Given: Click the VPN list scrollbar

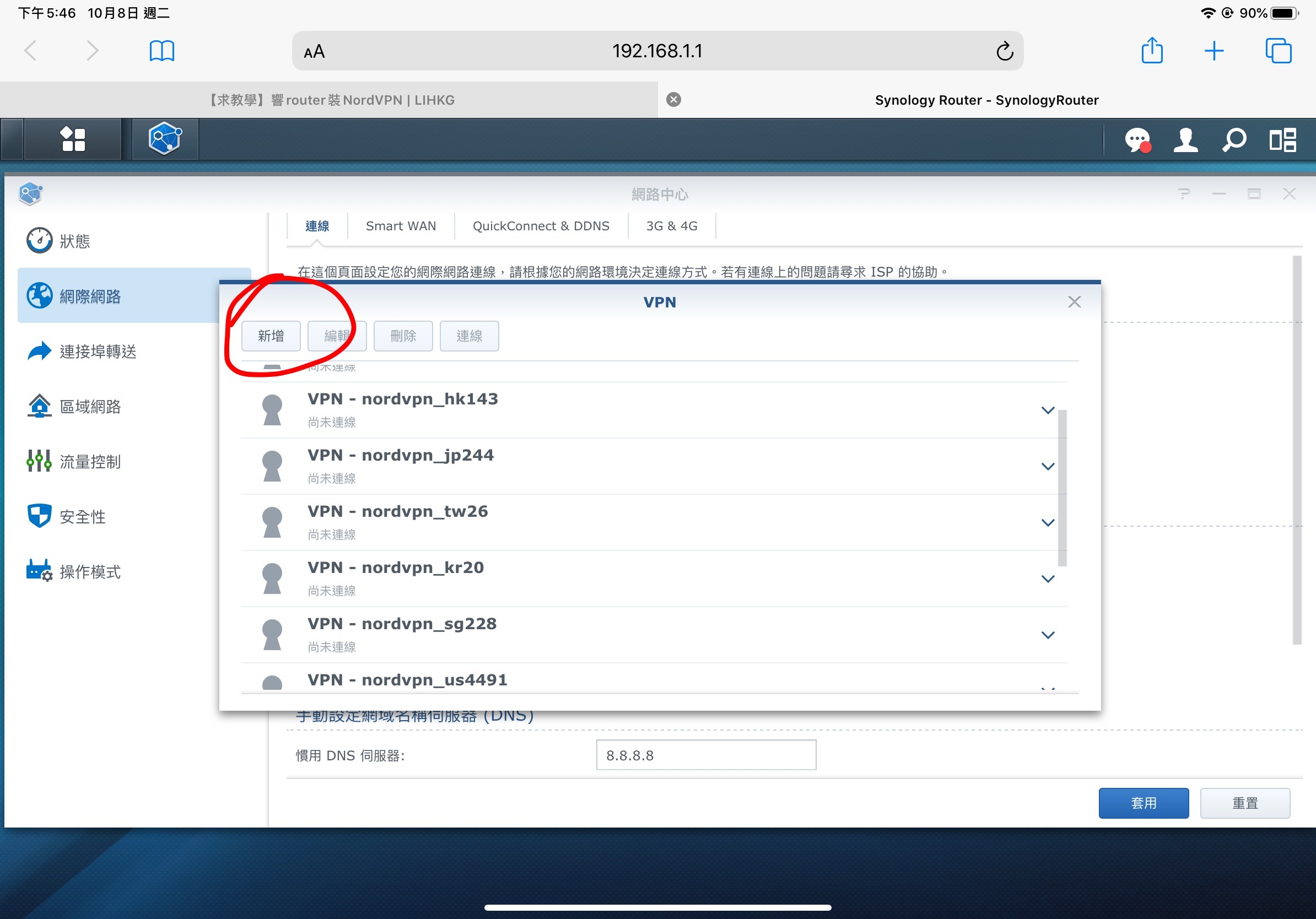Looking at the screenshot, I should (1062, 488).
